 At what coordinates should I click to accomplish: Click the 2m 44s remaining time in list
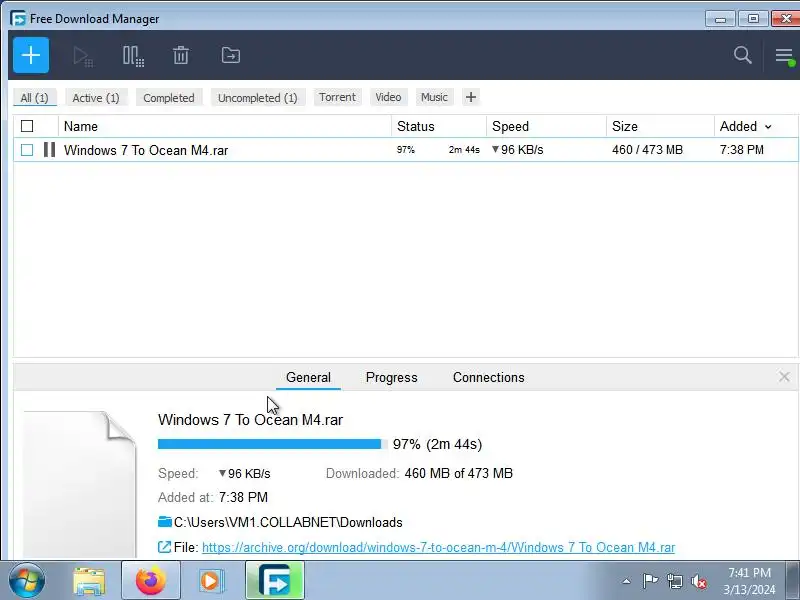pos(464,150)
